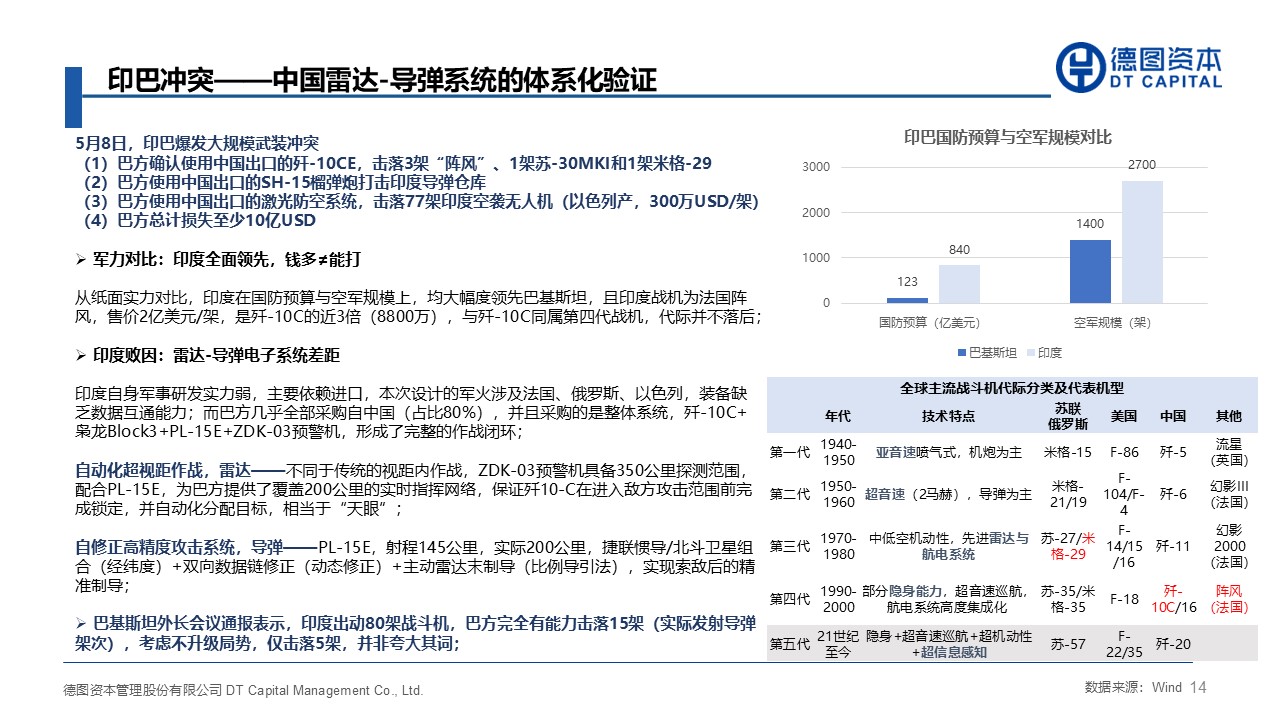The image size is (1280, 720).
Task: Click the DT Capital circular logo icon
Action: pyautogui.click(x=1082, y=67)
